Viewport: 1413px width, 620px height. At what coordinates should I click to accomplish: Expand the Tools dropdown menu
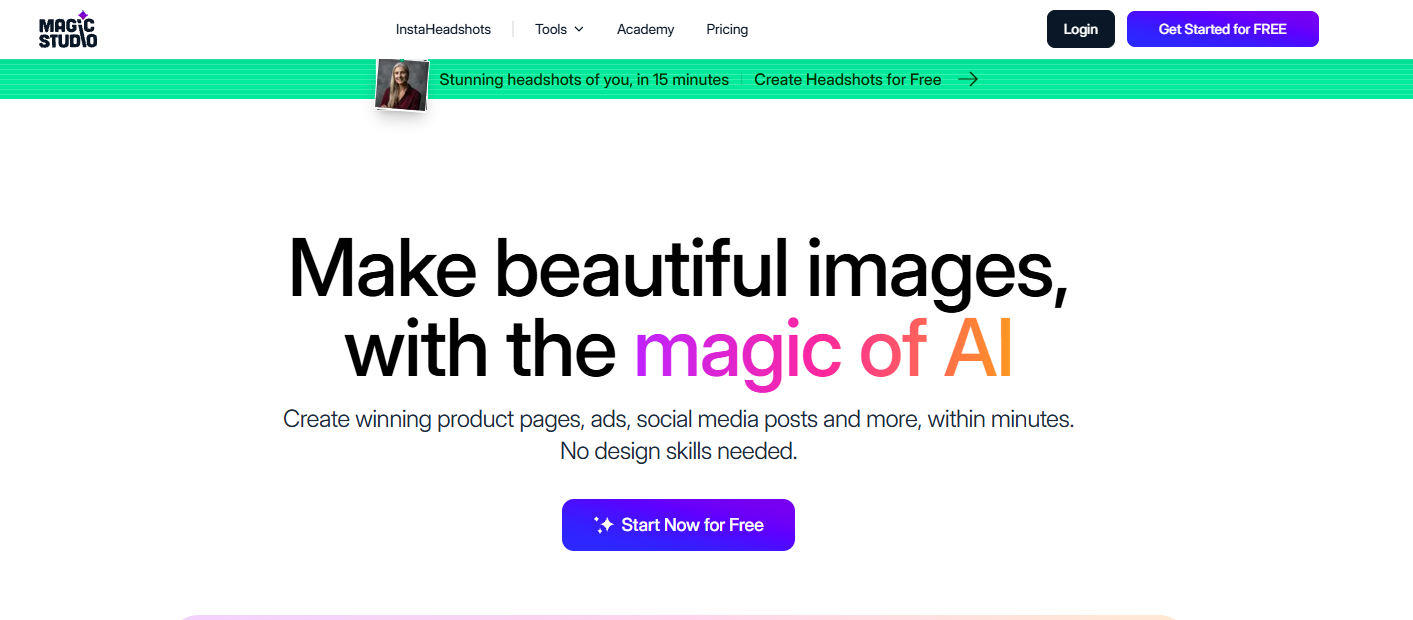click(x=559, y=29)
